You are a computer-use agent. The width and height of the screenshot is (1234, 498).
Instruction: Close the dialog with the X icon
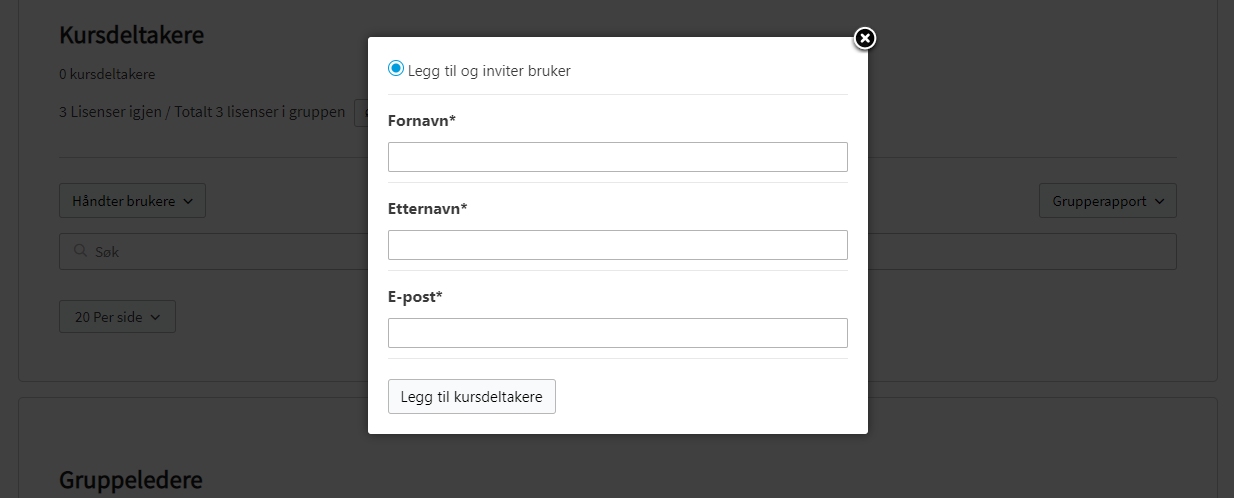click(x=865, y=39)
